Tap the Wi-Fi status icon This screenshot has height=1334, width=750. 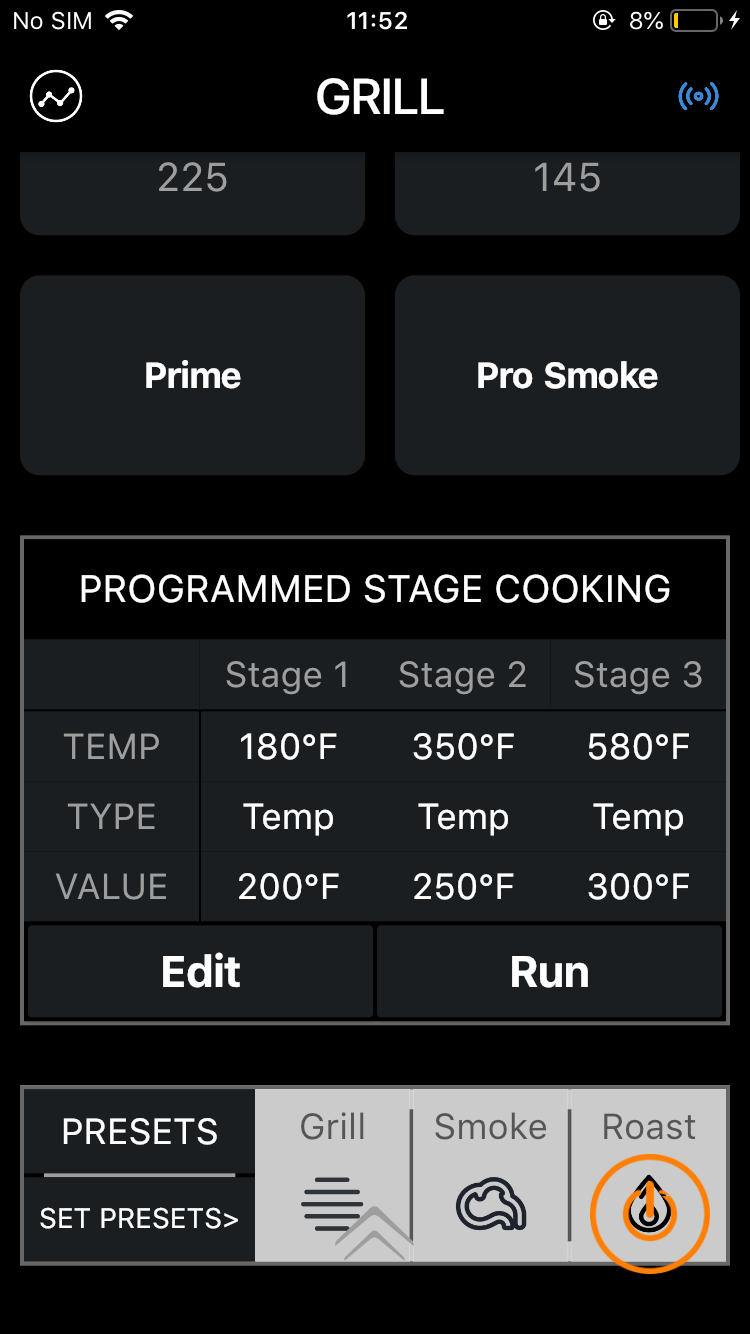pyautogui.click(x=120, y=21)
